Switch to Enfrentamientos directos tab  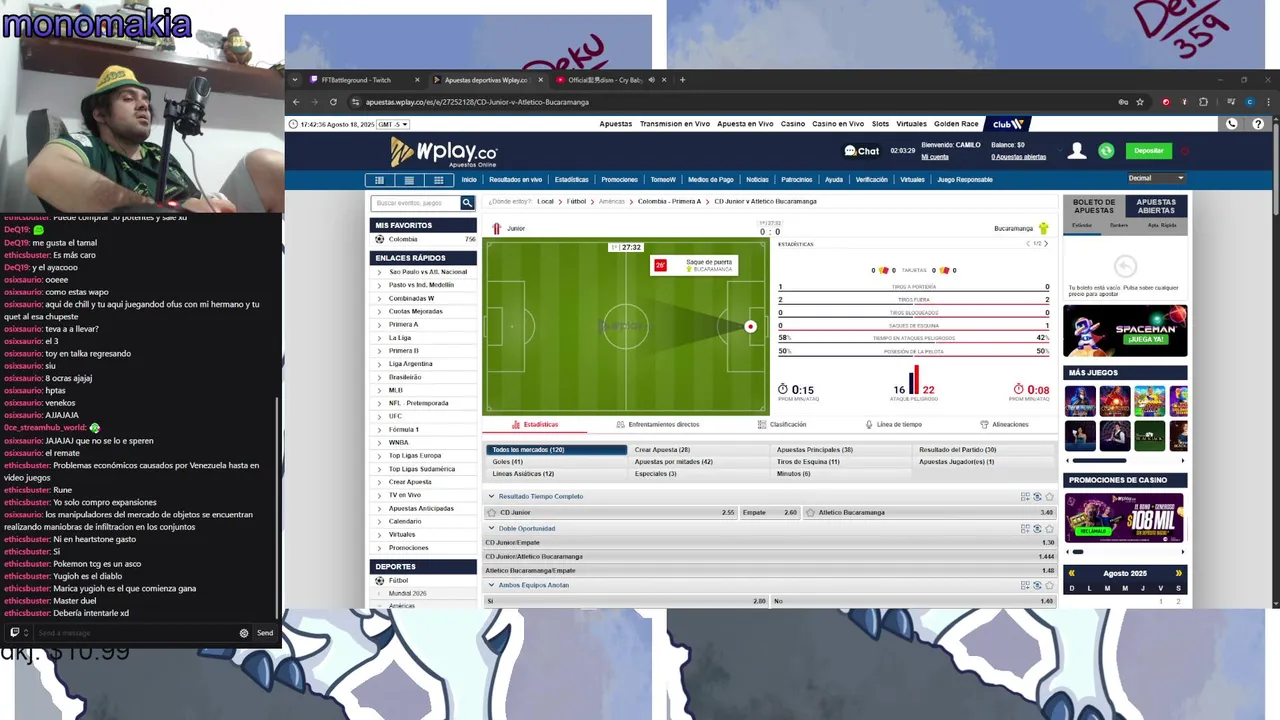(x=658, y=424)
